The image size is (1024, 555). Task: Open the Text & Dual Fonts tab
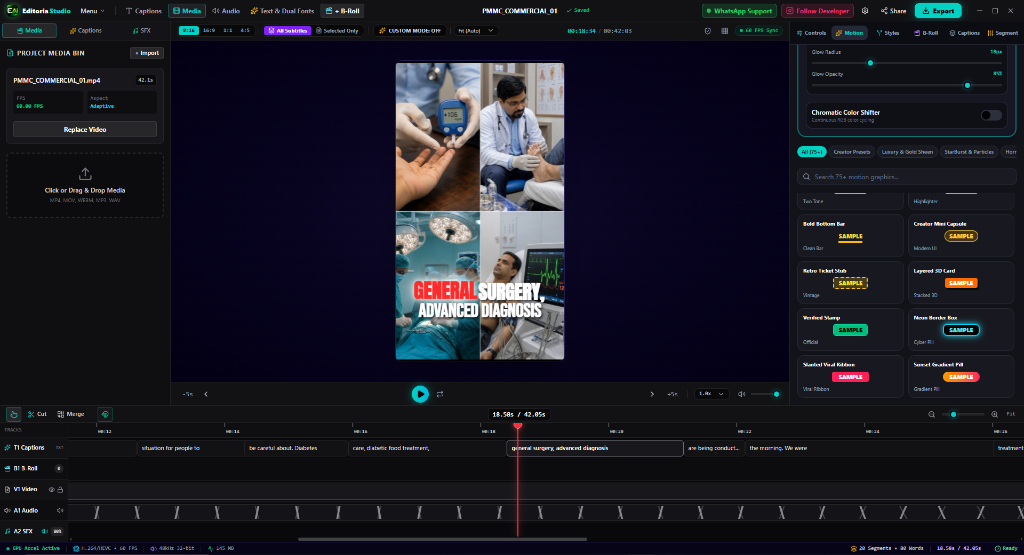click(x=282, y=10)
